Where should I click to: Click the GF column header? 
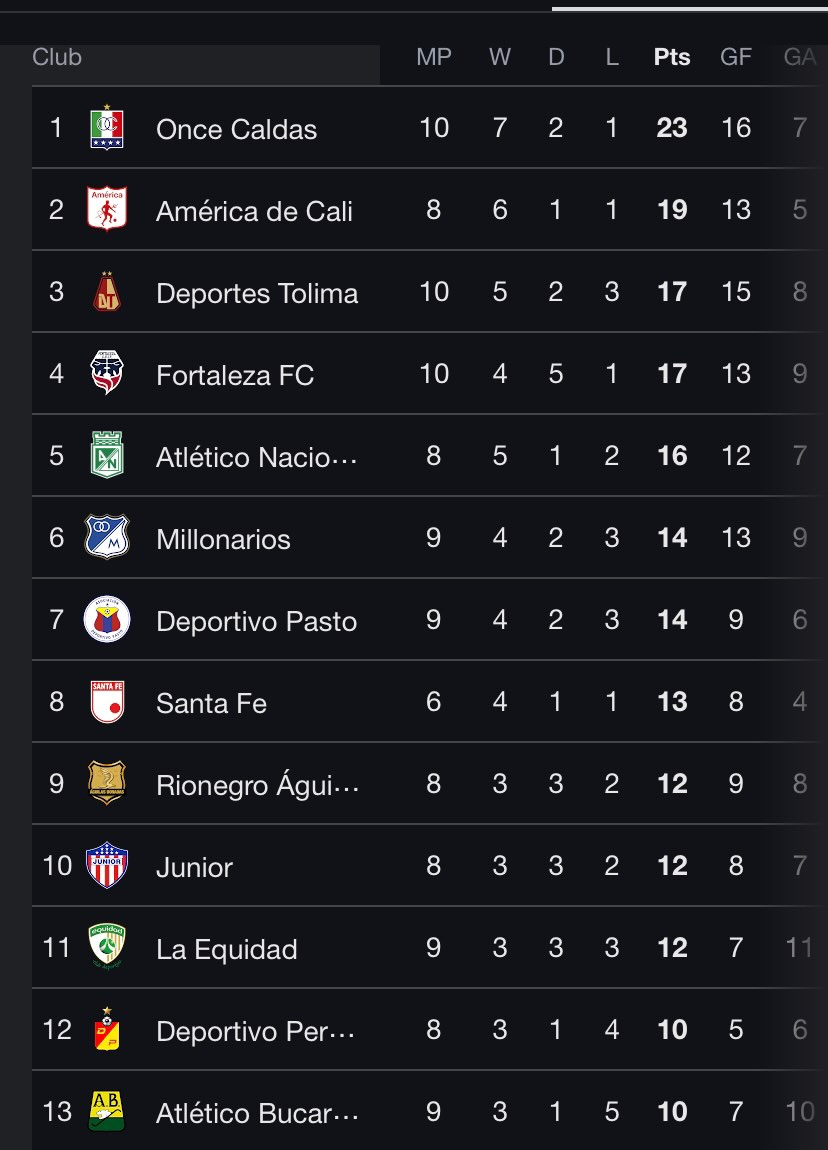[736, 57]
